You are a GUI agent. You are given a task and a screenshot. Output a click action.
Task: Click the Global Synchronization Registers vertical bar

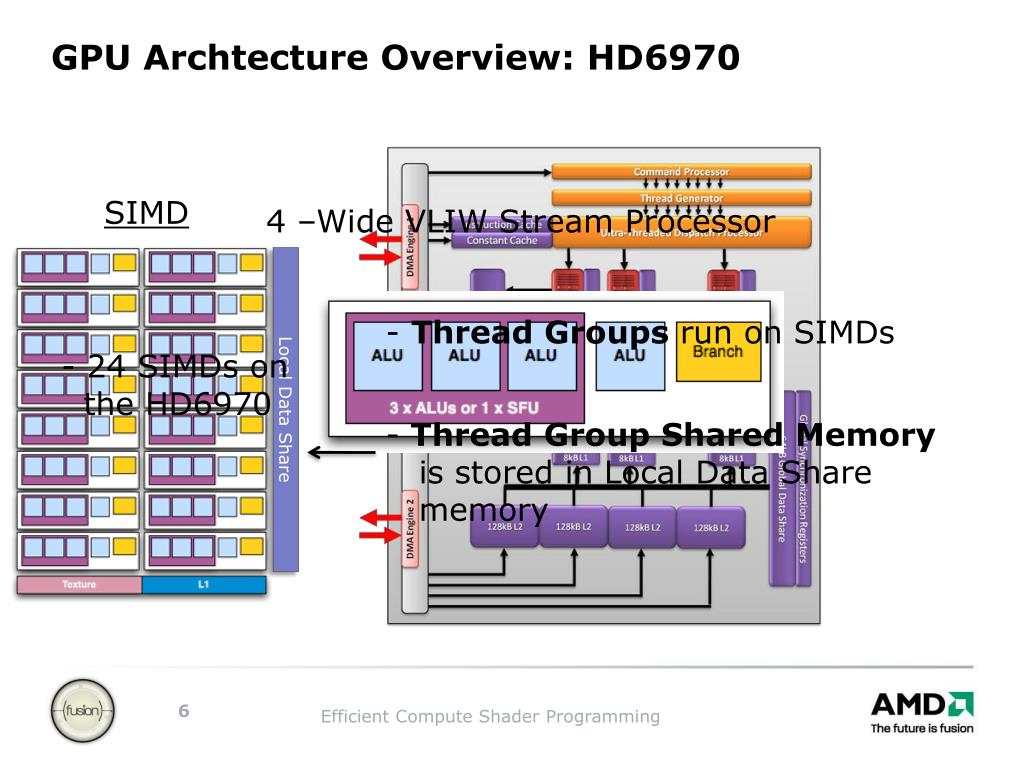pos(803,488)
